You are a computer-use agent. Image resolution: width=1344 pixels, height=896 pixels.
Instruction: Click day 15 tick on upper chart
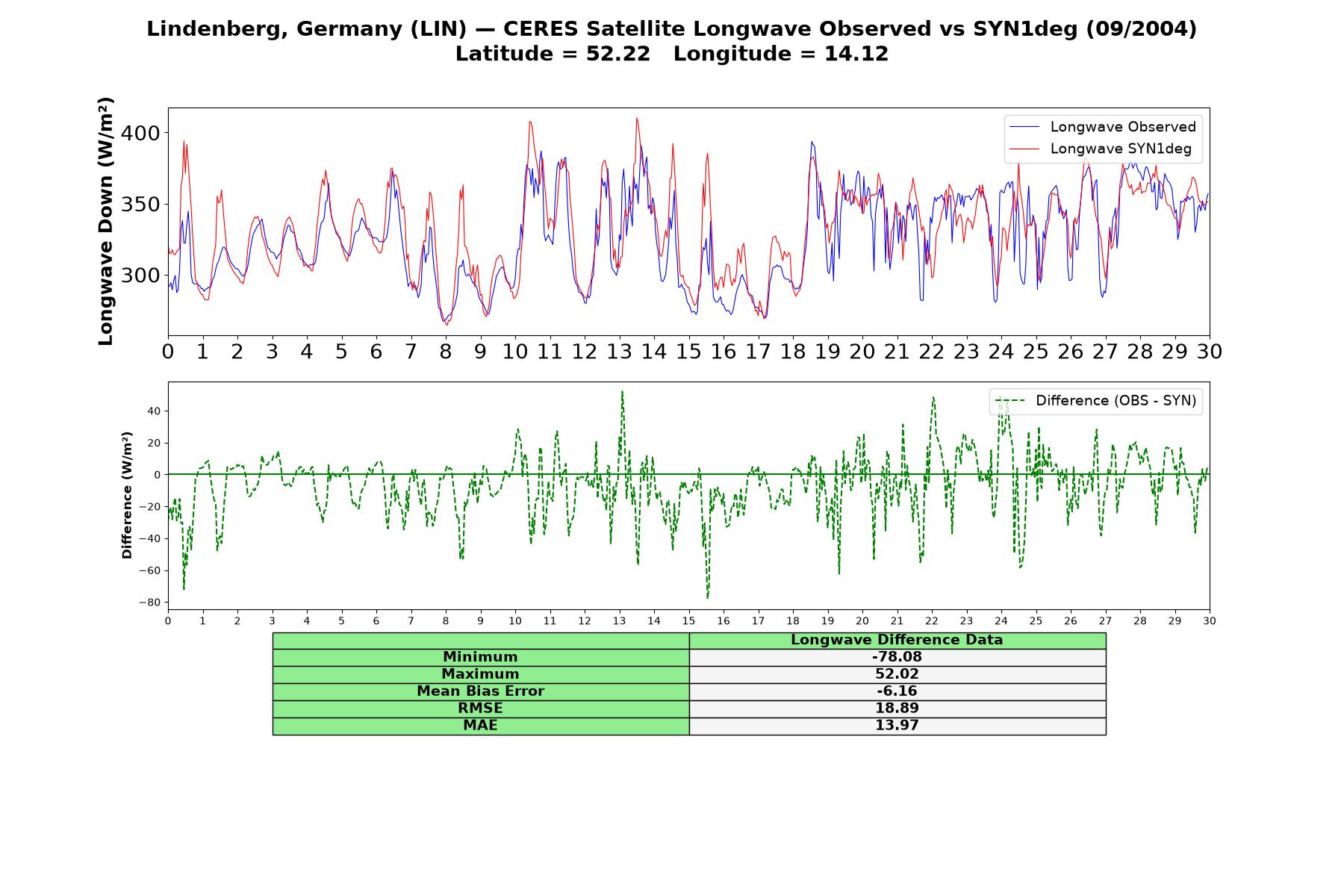688,352
